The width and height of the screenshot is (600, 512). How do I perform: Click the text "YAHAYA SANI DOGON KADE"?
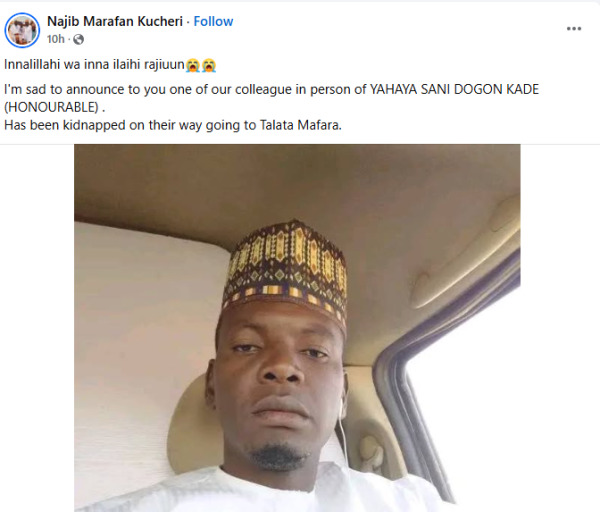(x=454, y=90)
